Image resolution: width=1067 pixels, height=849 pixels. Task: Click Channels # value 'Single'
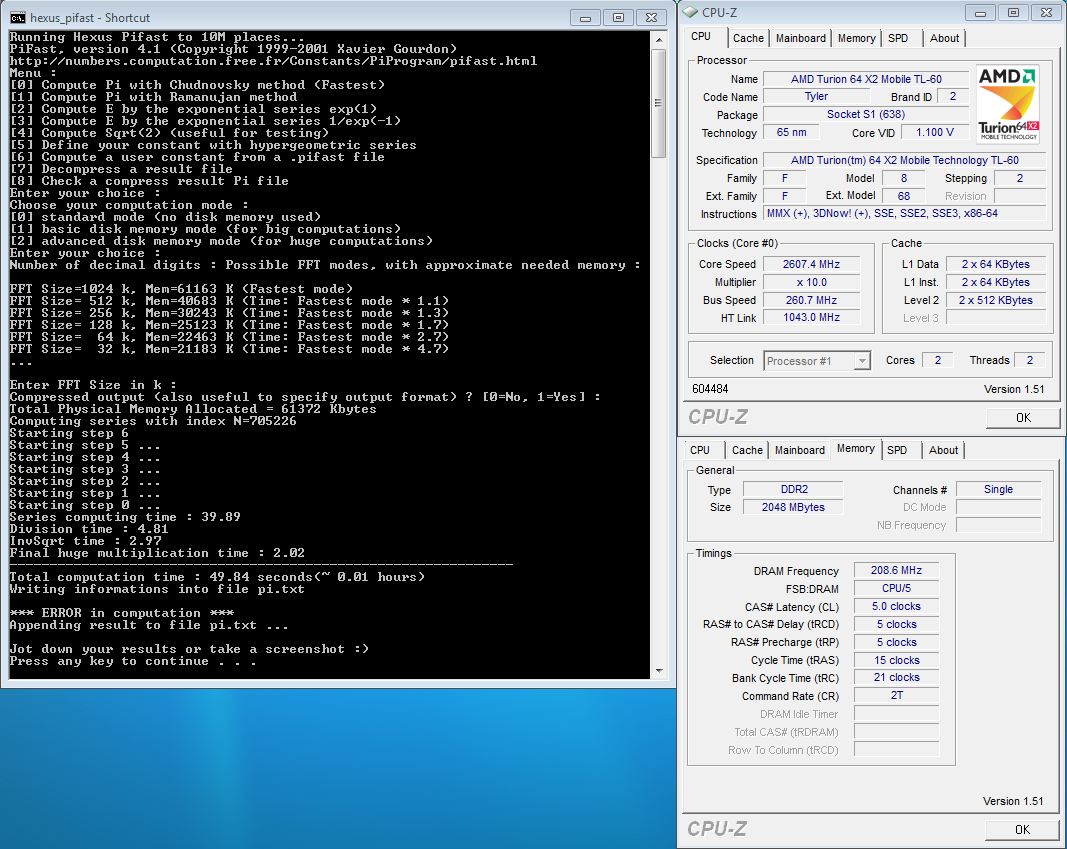tap(998, 489)
